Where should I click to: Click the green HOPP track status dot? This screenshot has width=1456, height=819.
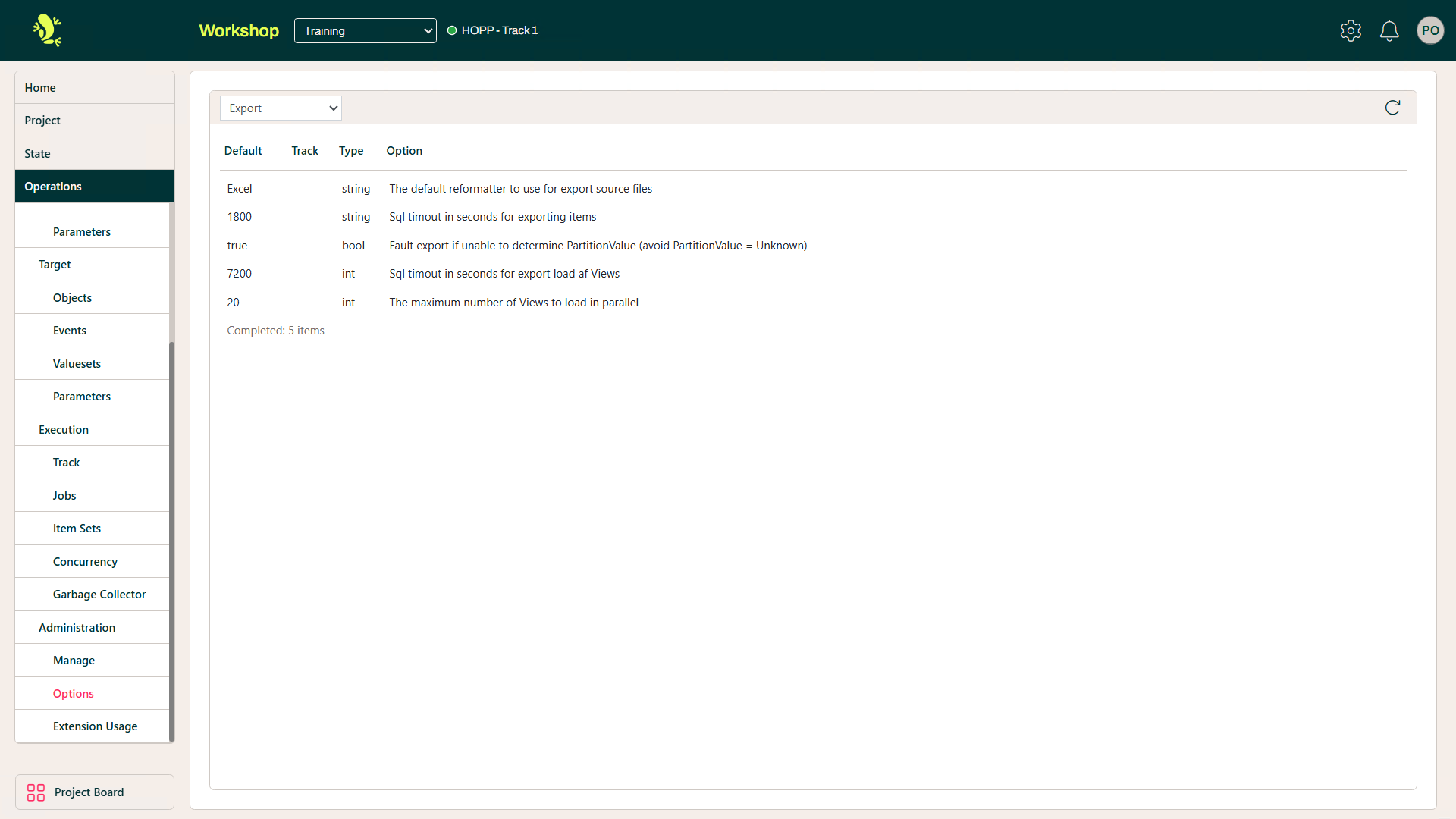pos(452,30)
